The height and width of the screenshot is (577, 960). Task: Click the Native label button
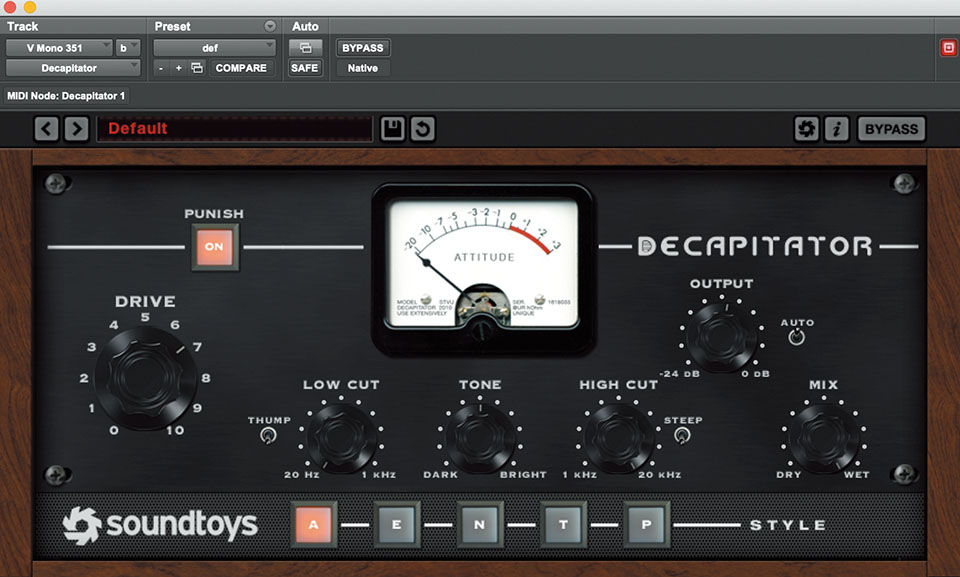click(362, 68)
